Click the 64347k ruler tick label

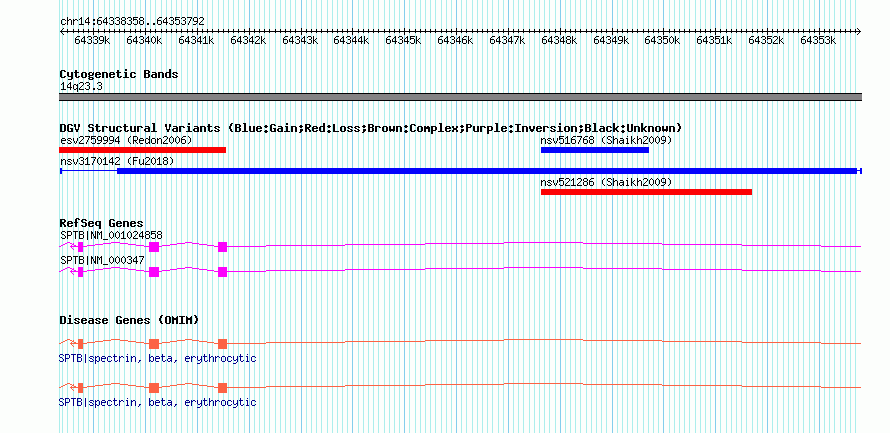[507, 40]
